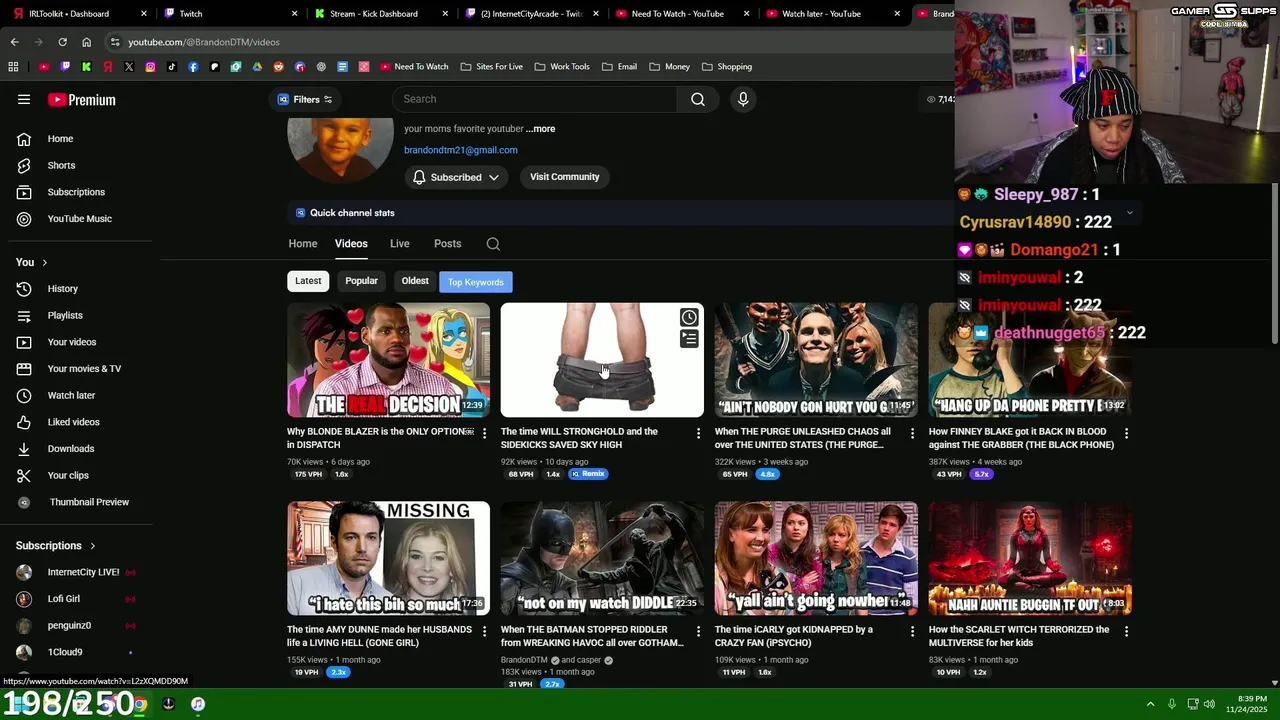The width and height of the screenshot is (1280, 720).
Task: Open Liked videos in the sidebar
Action: (73, 422)
